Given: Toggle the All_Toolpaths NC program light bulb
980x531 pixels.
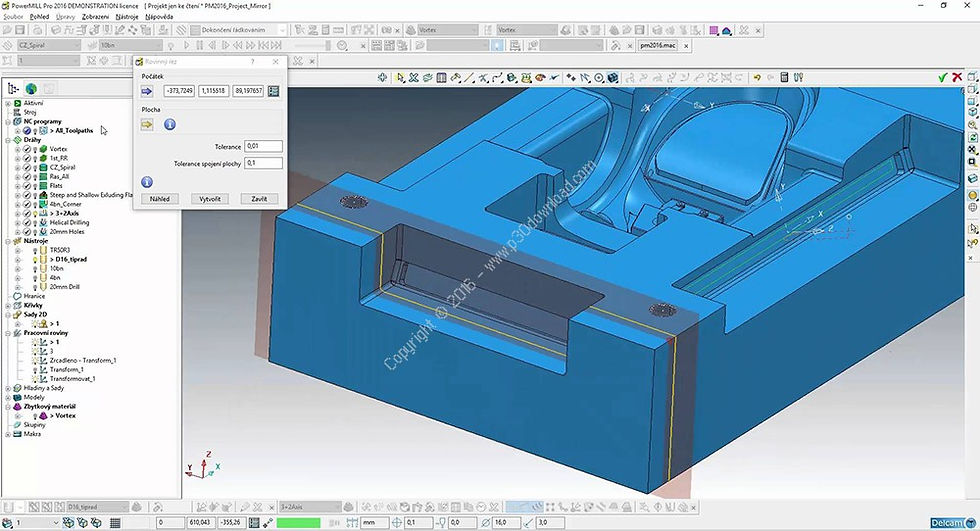Looking at the screenshot, I should (35, 131).
